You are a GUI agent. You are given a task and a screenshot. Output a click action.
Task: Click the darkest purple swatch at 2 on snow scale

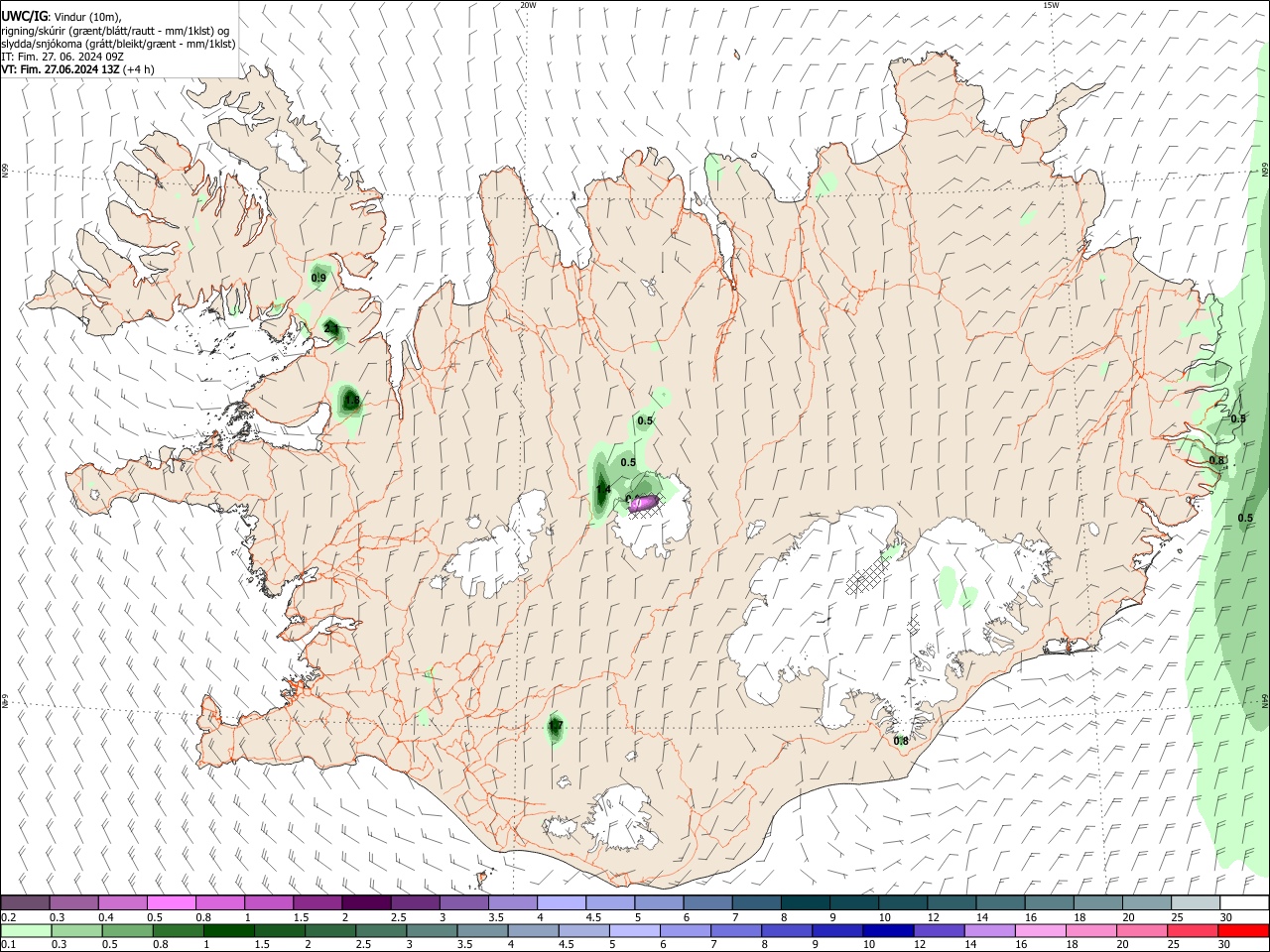[366, 903]
